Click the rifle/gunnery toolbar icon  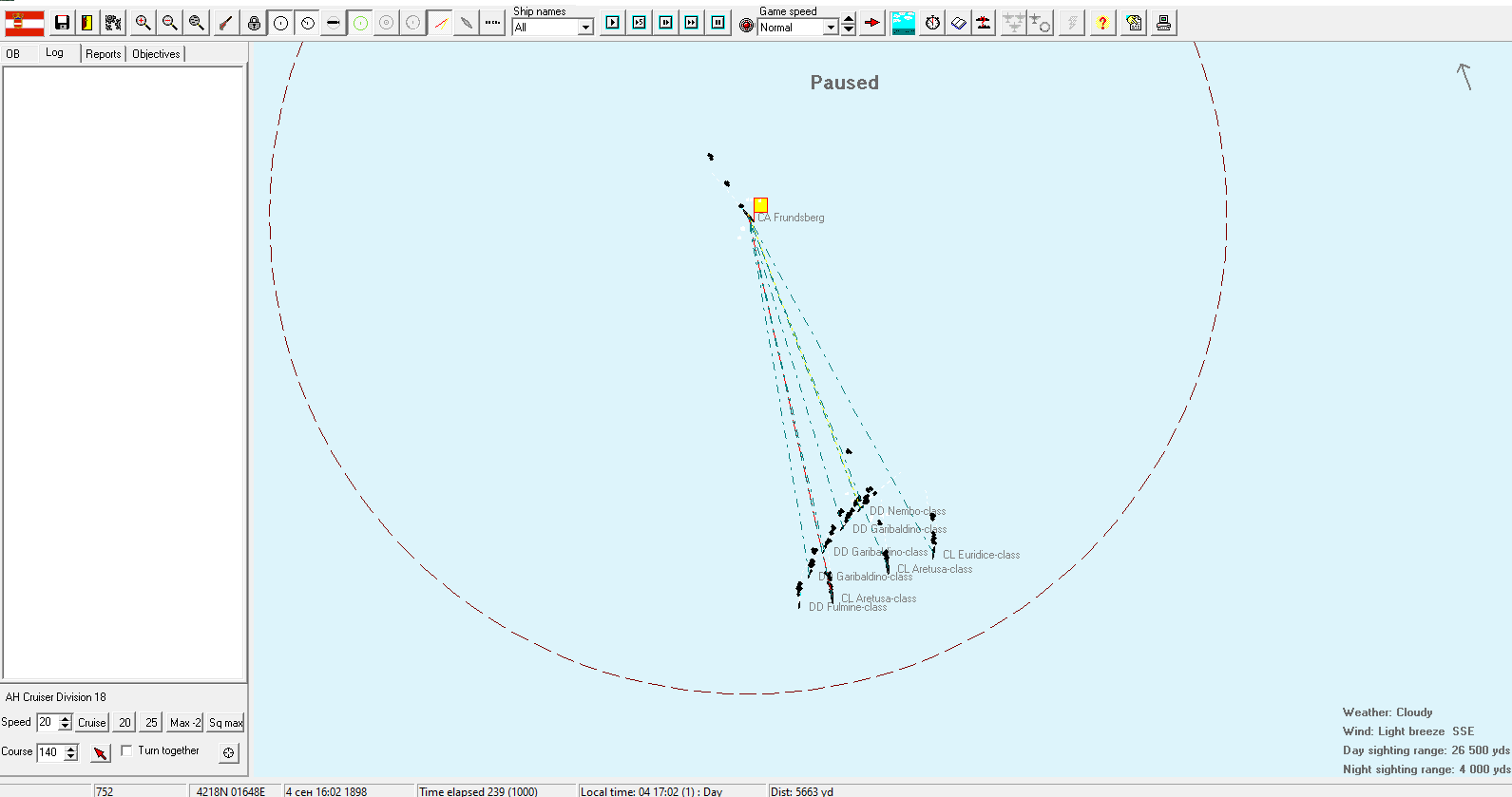click(x=225, y=23)
